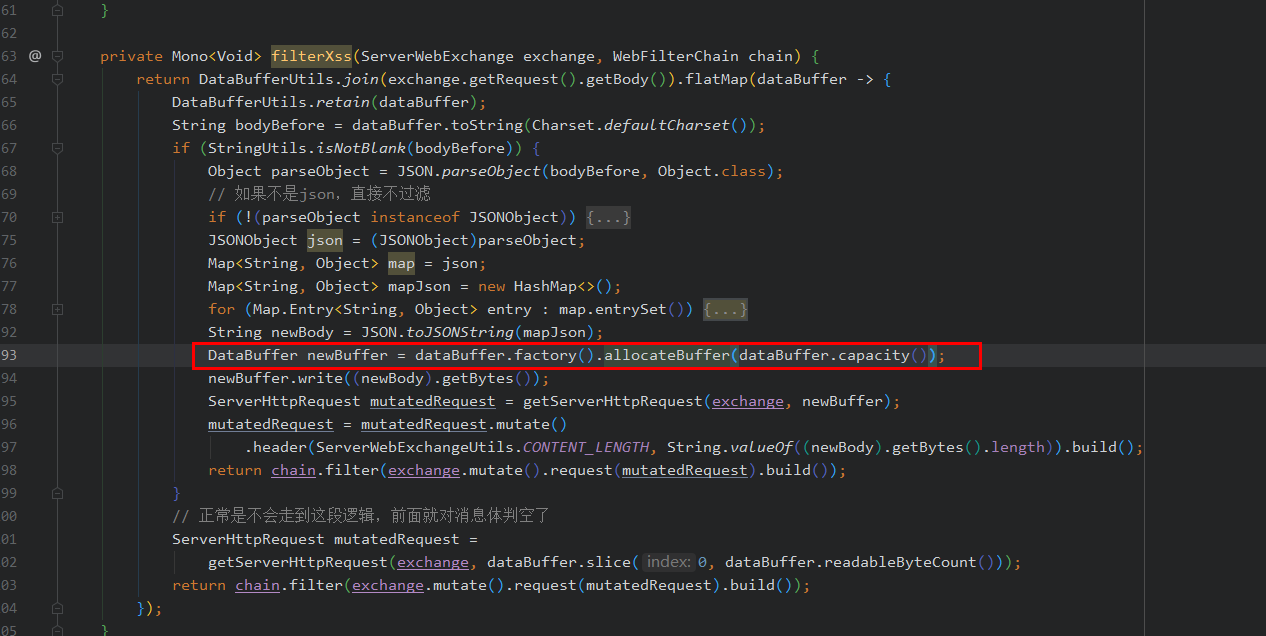Click the highlighted 'map' variable on line 76
The height and width of the screenshot is (636, 1266).
tap(401, 263)
